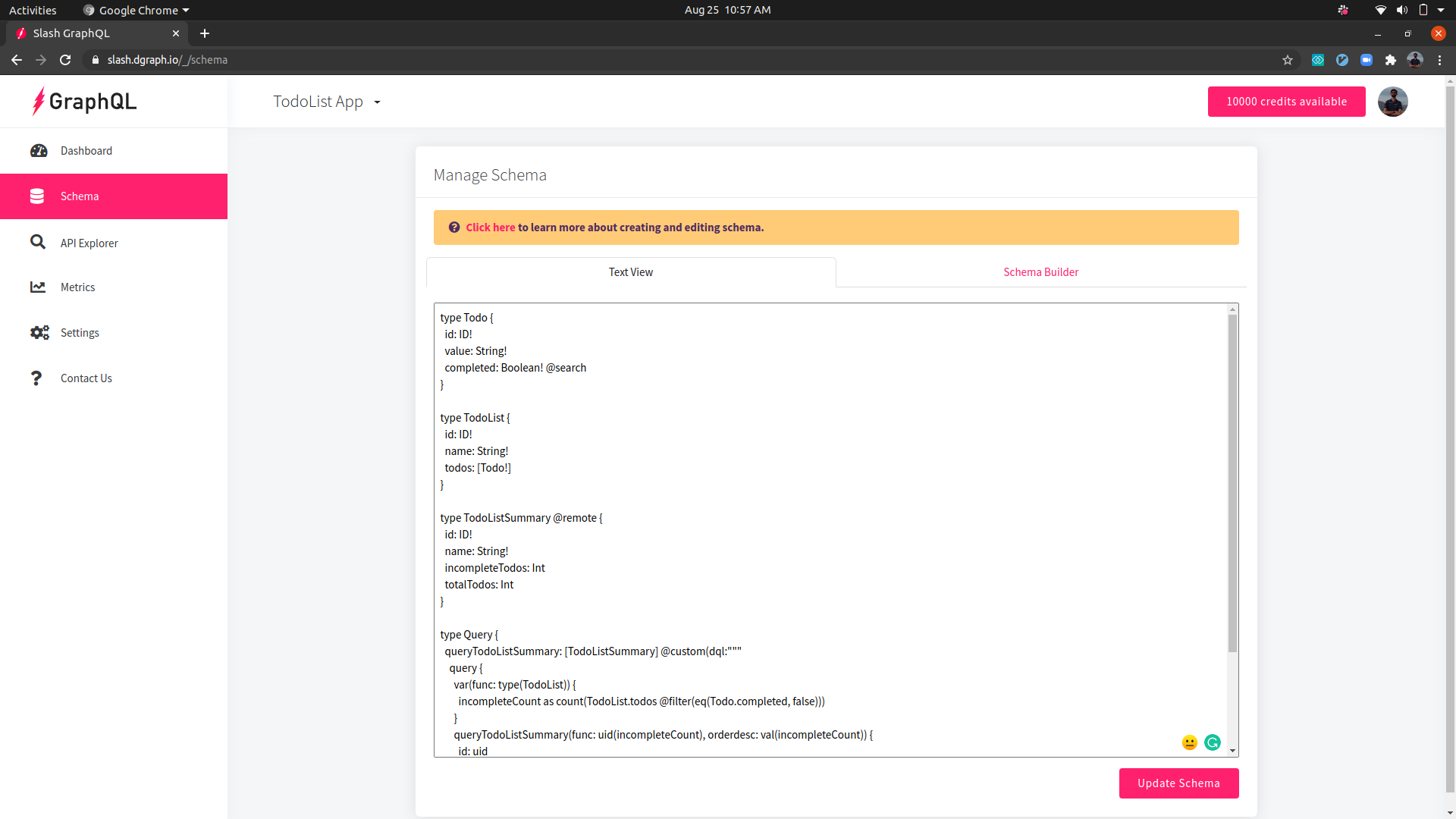Image resolution: width=1456 pixels, height=819 pixels.
Task: Click the site lock icon
Action: tap(95, 60)
